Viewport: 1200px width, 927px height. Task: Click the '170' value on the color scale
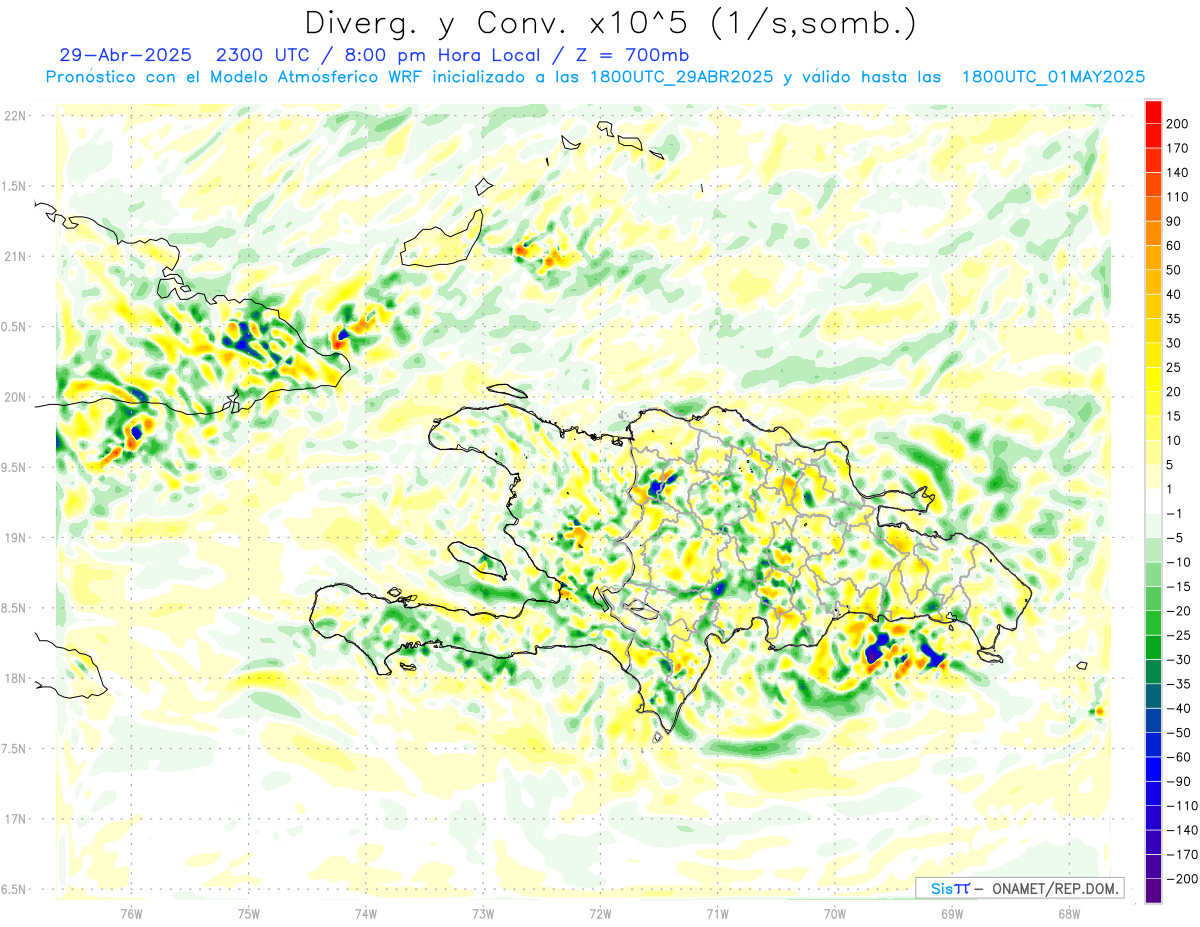tap(1178, 148)
